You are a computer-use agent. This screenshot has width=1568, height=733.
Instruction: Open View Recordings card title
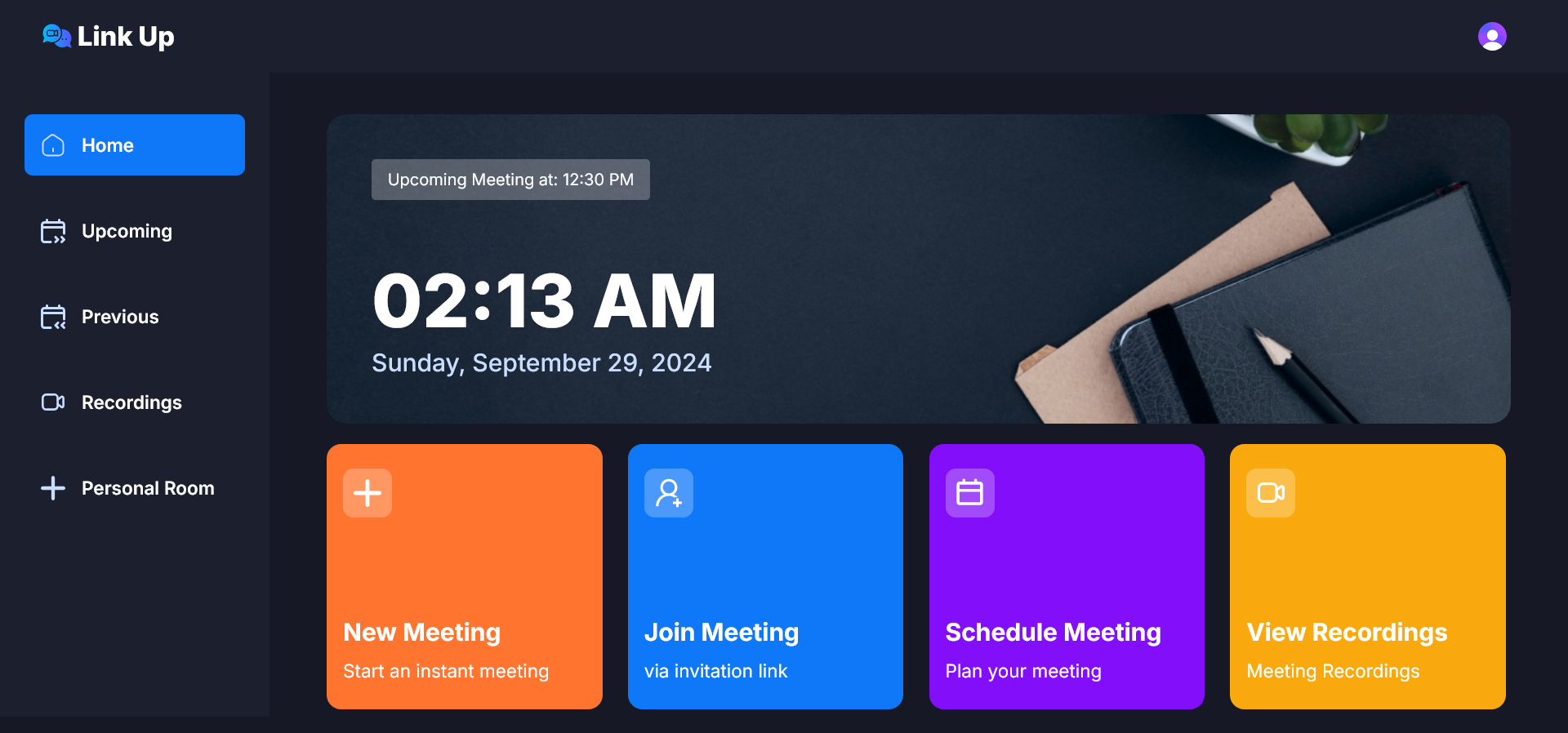[1347, 633]
